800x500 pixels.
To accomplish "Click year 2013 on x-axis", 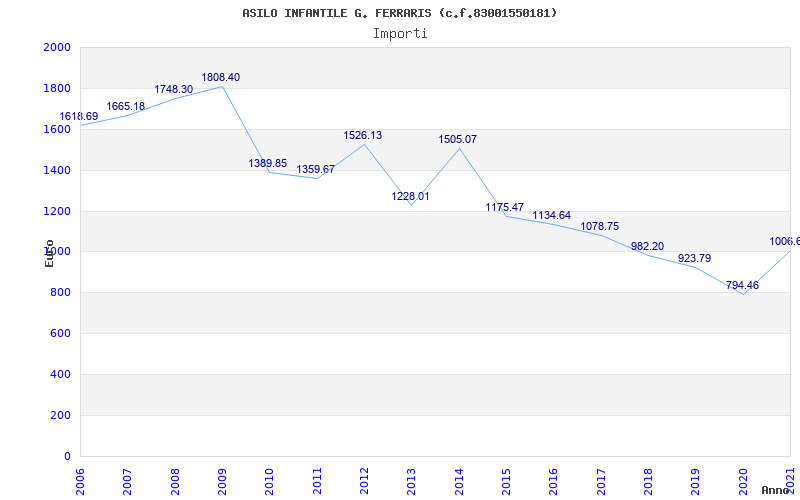I will tap(412, 481).
